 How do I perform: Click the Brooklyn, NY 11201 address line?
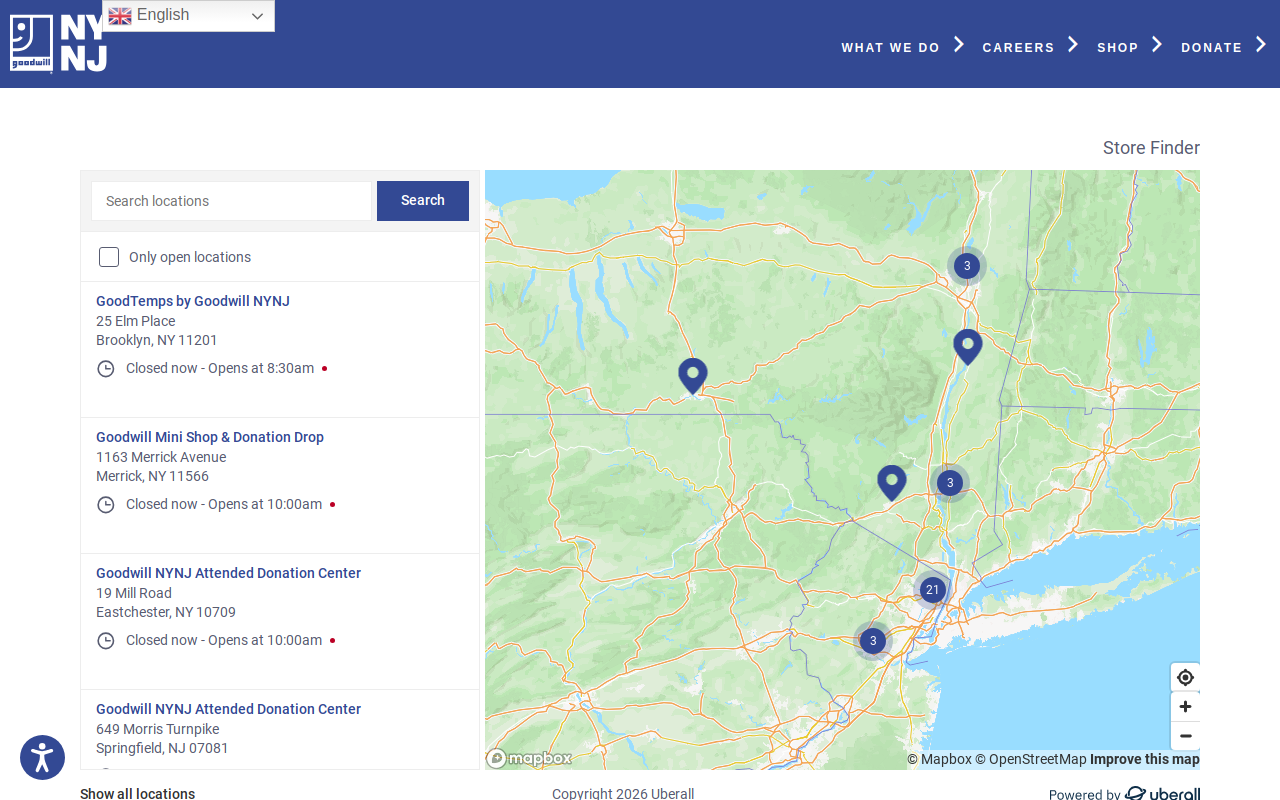157,340
